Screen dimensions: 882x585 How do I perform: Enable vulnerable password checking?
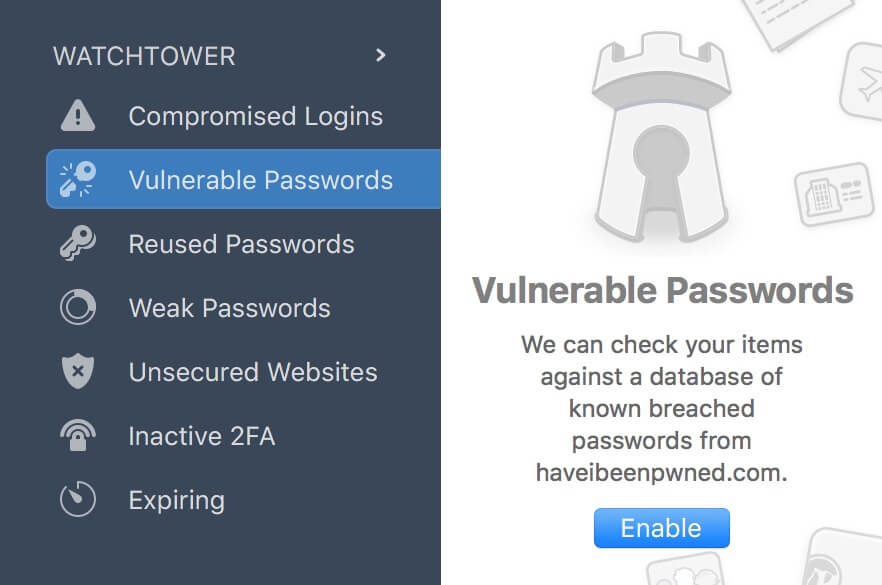click(661, 528)
